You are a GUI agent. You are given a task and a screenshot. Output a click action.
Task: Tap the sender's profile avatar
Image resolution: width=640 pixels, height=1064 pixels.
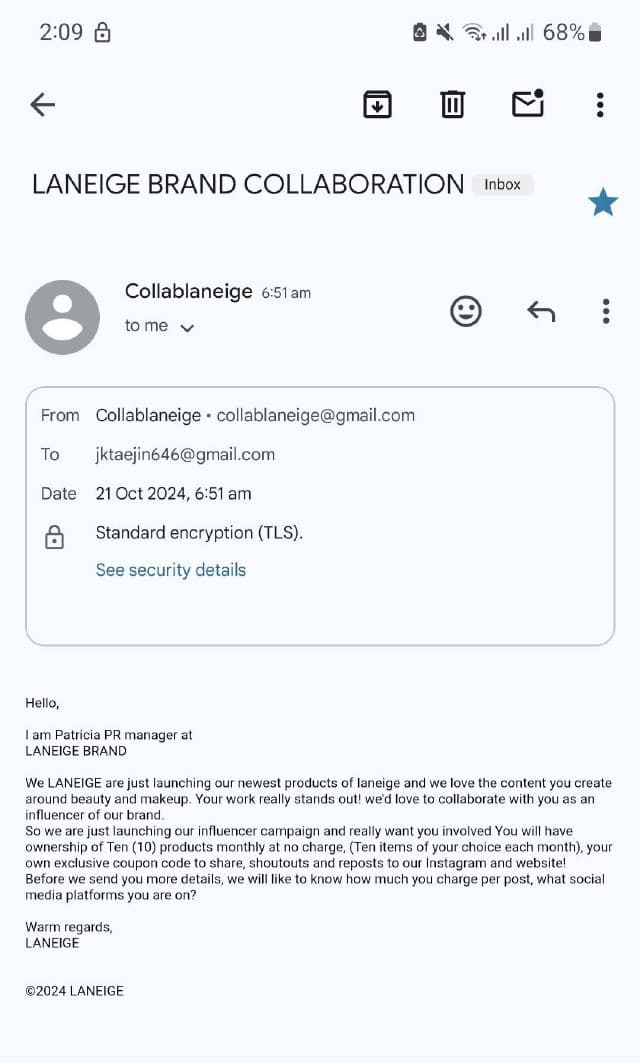coord(62,317)
